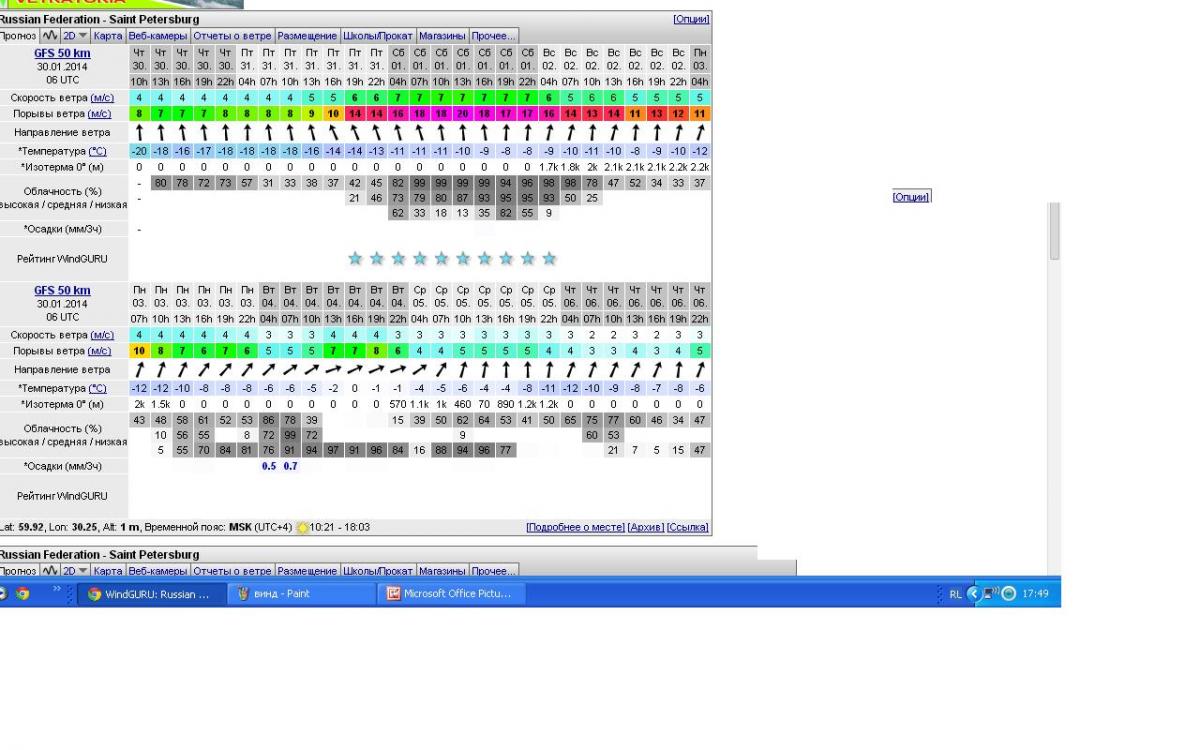Click the vertical scrollbar thumb on the right

[1054, 233]
